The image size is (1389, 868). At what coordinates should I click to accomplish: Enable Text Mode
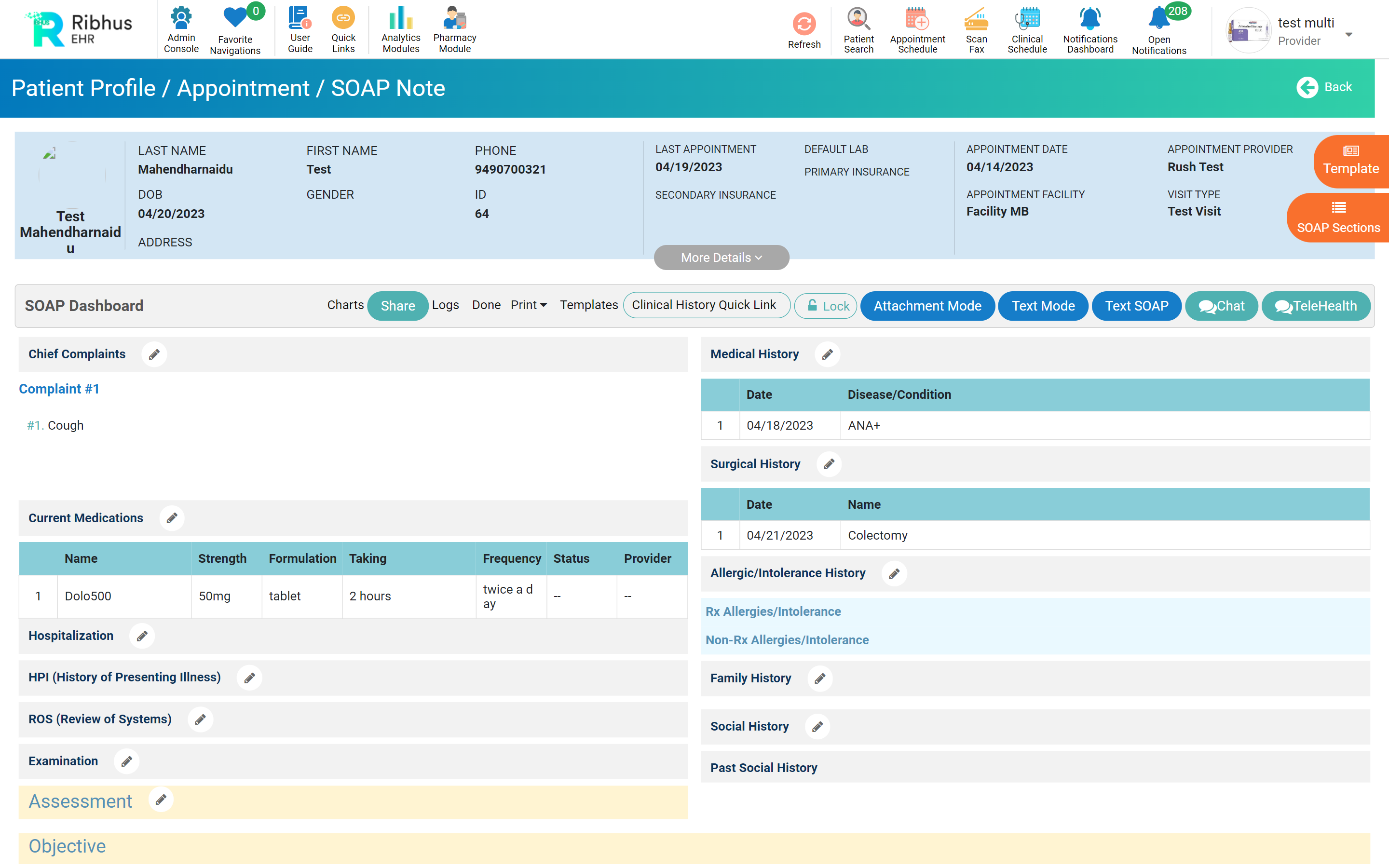[1043, 306]
